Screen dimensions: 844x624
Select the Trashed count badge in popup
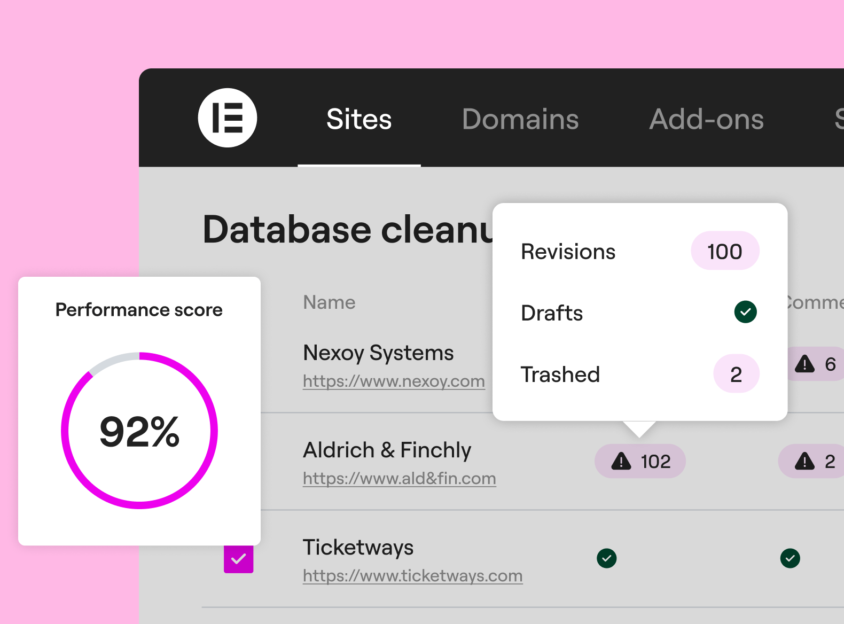pos(736,375)
